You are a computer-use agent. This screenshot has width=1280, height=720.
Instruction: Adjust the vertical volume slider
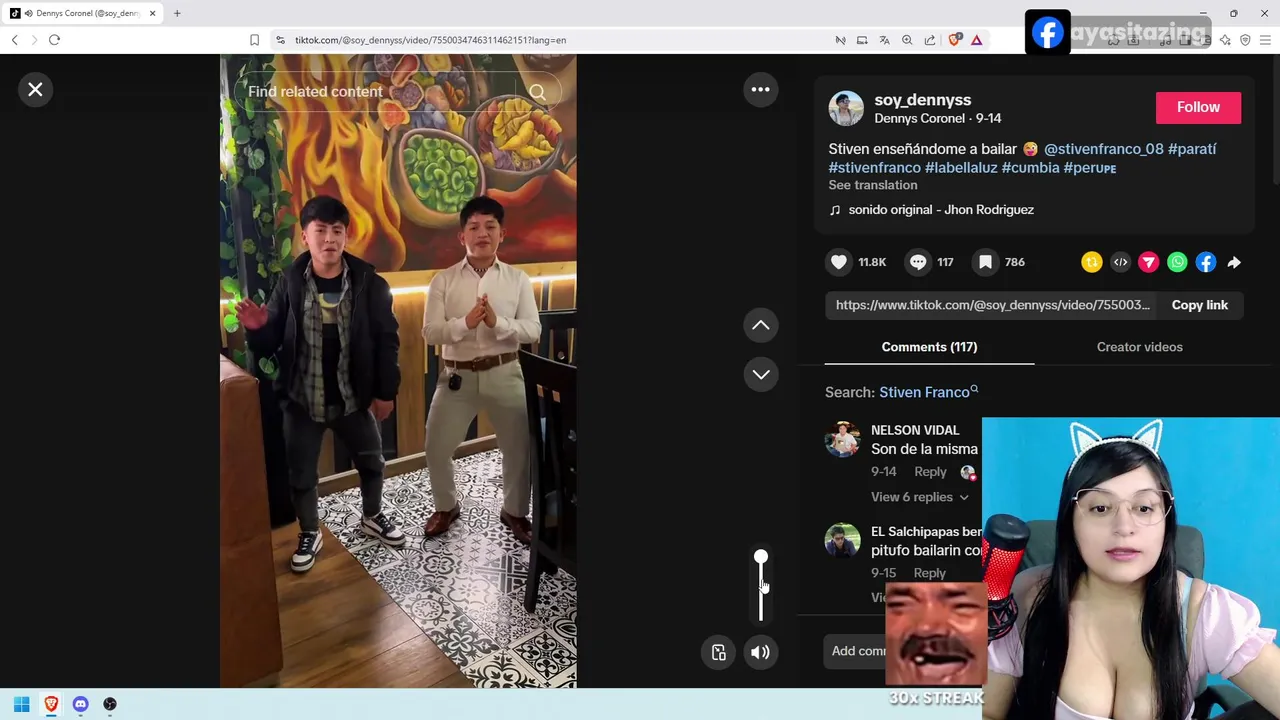[x=760, y=586]
